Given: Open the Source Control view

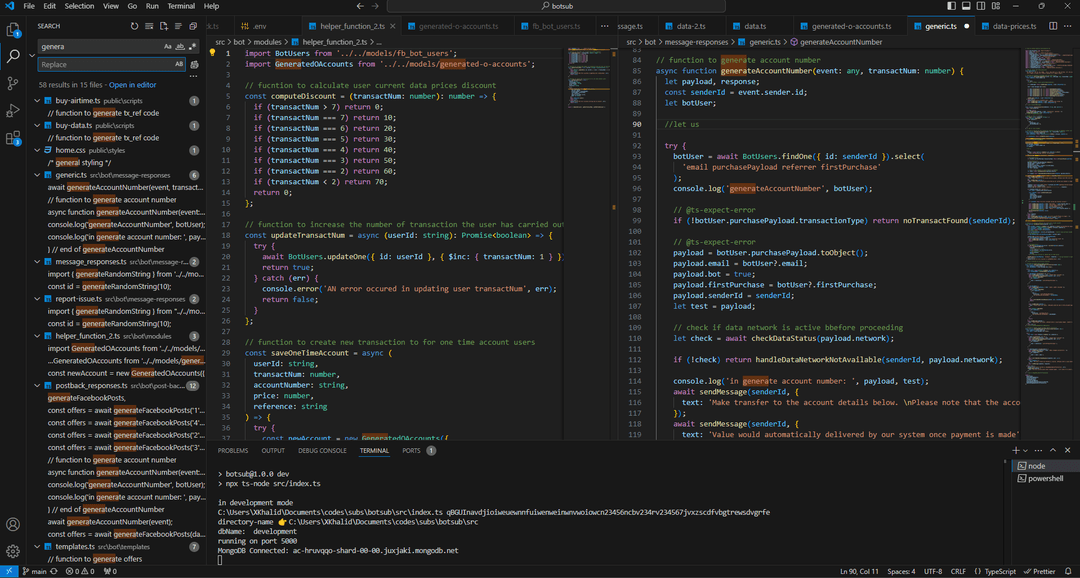Looking at the screenshot, I should click(x=13, y=83).
